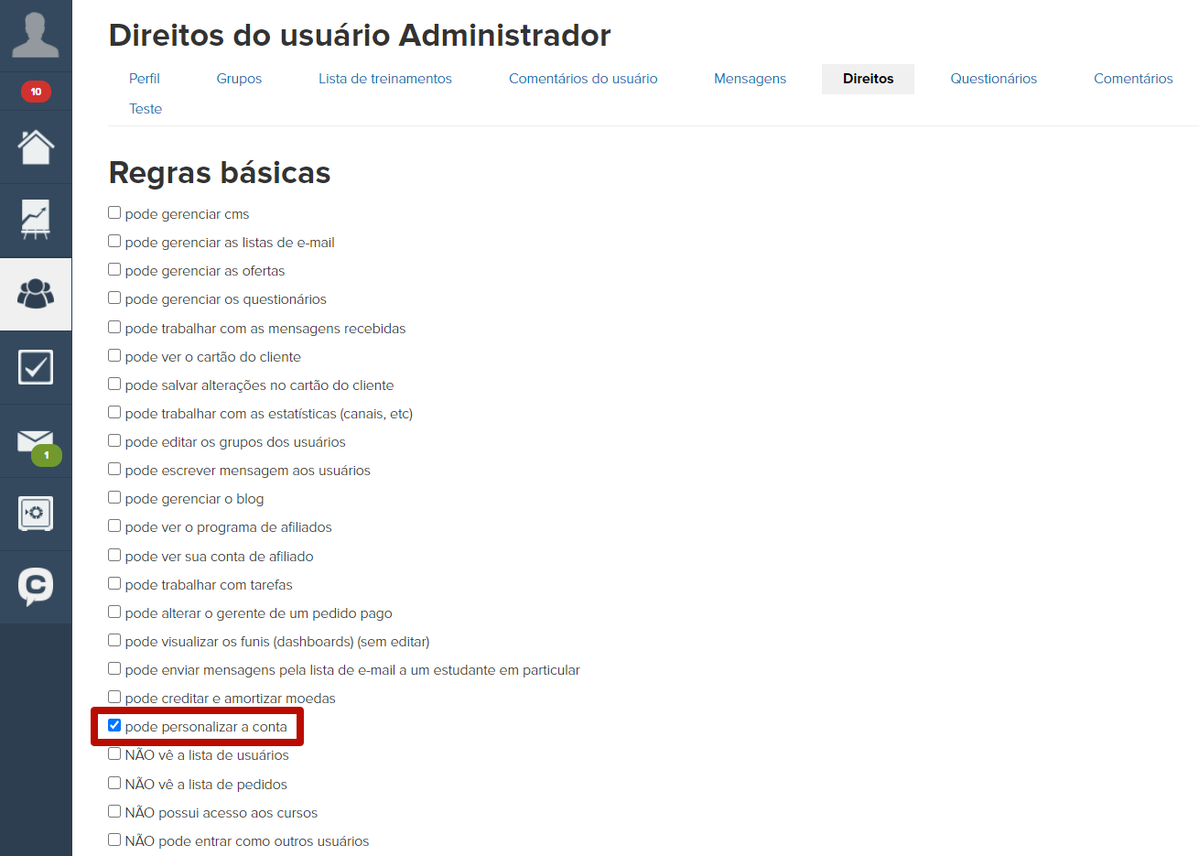Check 'pode gerenciar as listas de e-mail'
This screenshot has height=856, width=1199.
[115, 241]
